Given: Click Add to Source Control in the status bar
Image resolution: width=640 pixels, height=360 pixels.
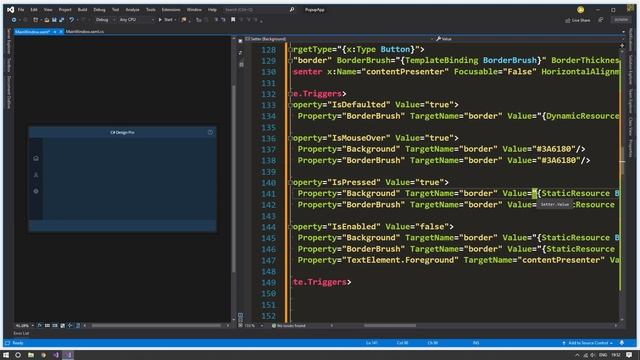Looking at the screenshot, I should (588, 343).
